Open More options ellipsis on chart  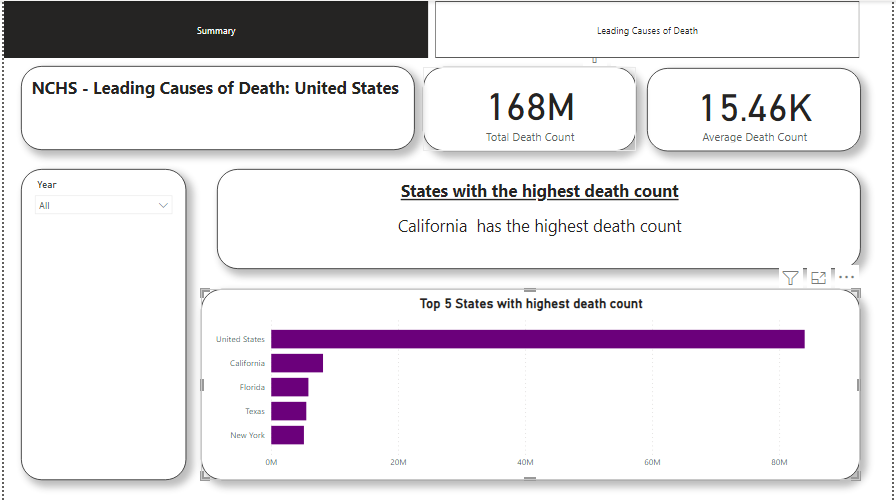pos(847,278)
